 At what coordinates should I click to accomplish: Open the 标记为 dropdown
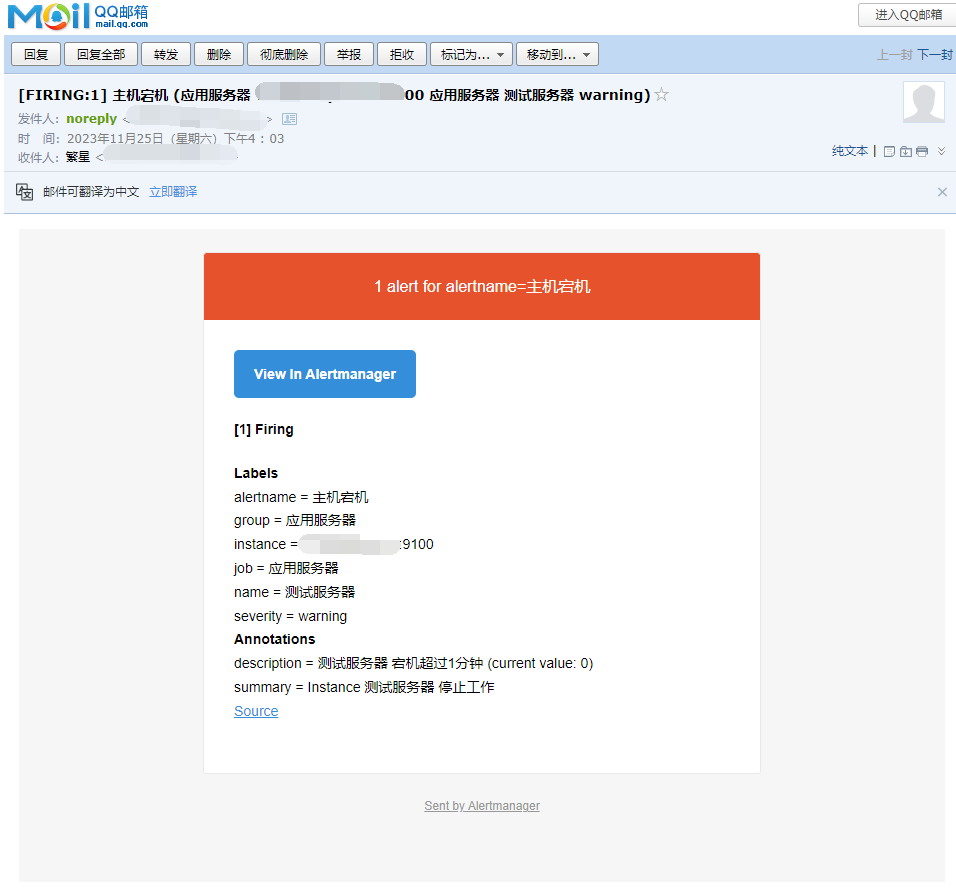coord(471,54)
